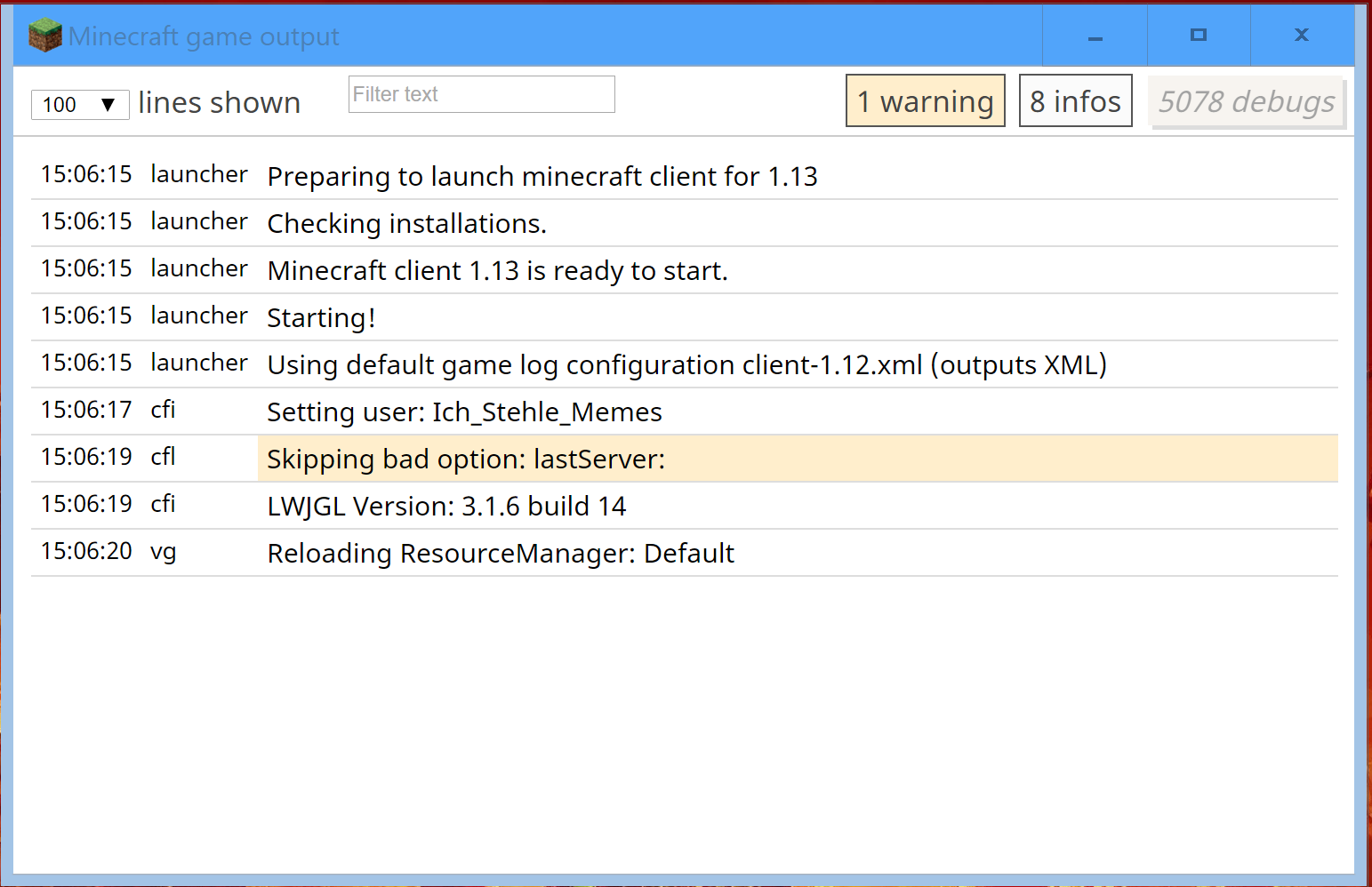Click the 'Starting!' log entry
This screenshot has height=887, width=1372.
pos(321,318)
